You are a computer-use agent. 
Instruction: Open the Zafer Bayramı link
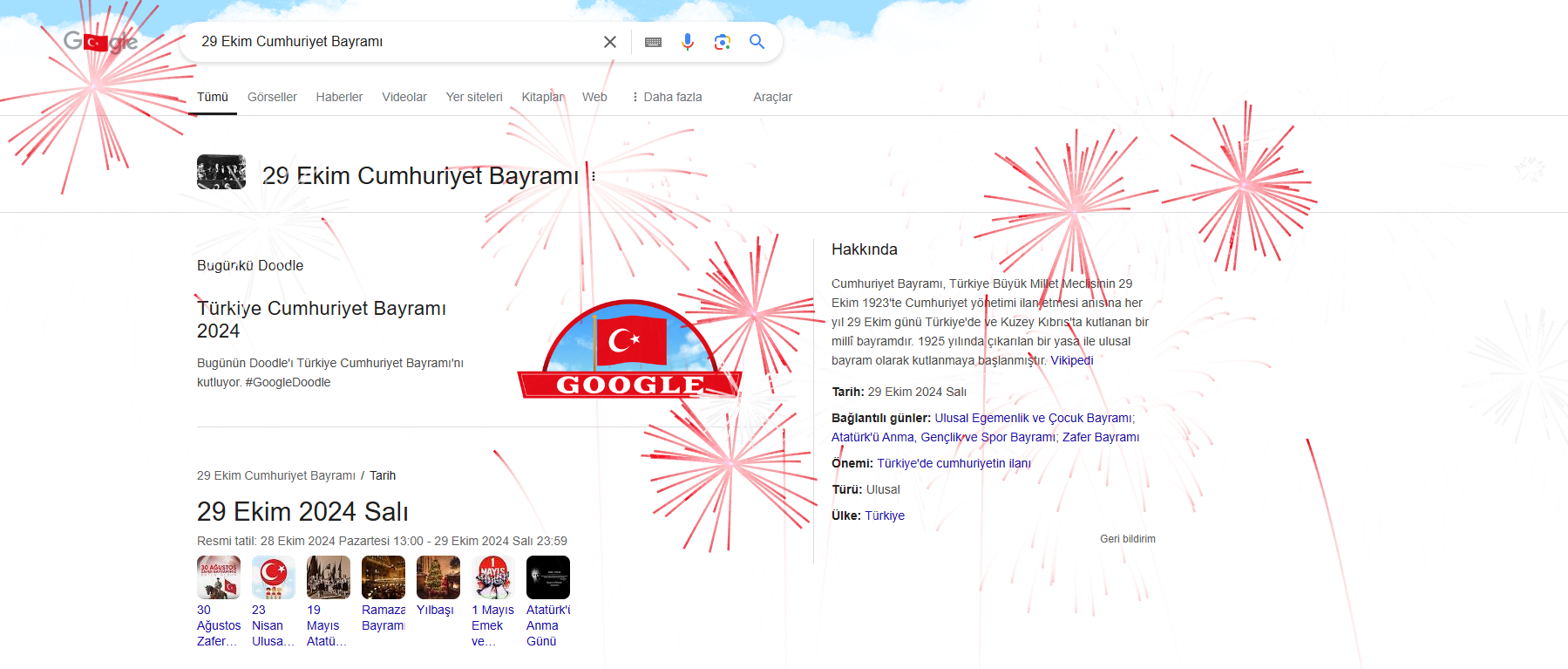pyautogui.click(x=1101, y=437)
